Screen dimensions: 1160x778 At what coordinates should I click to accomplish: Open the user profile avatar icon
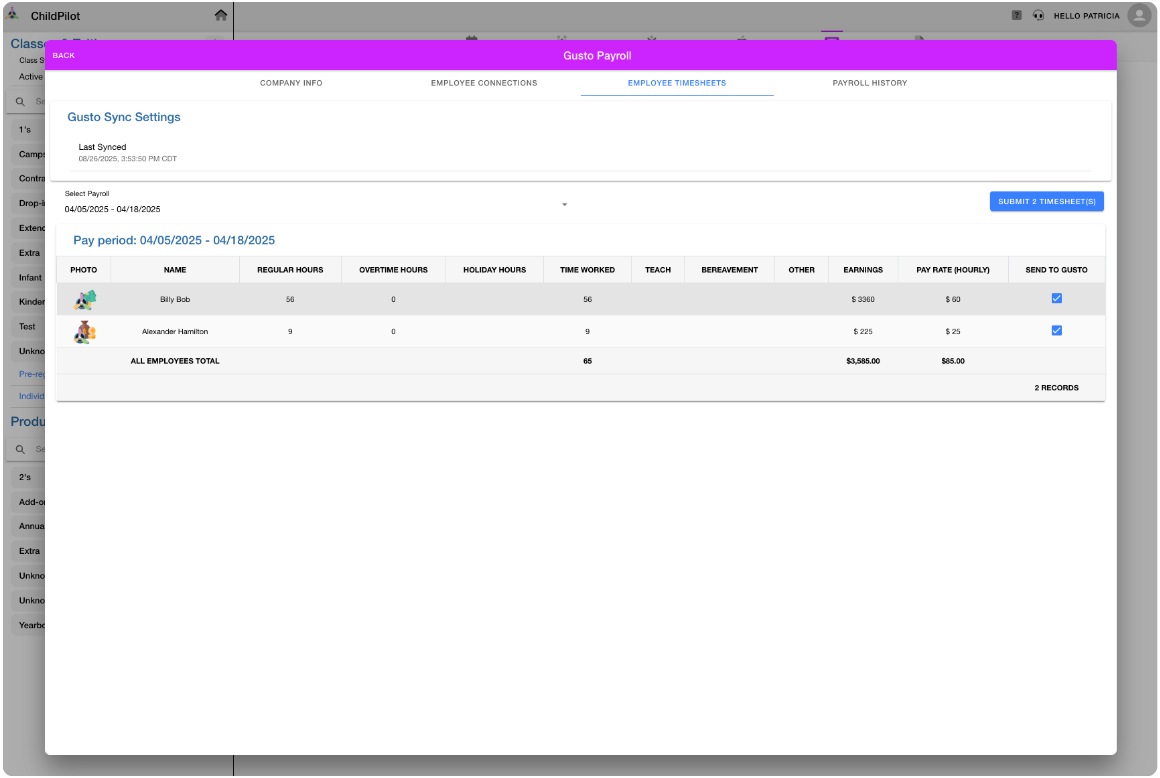[x=1139, y=15]
